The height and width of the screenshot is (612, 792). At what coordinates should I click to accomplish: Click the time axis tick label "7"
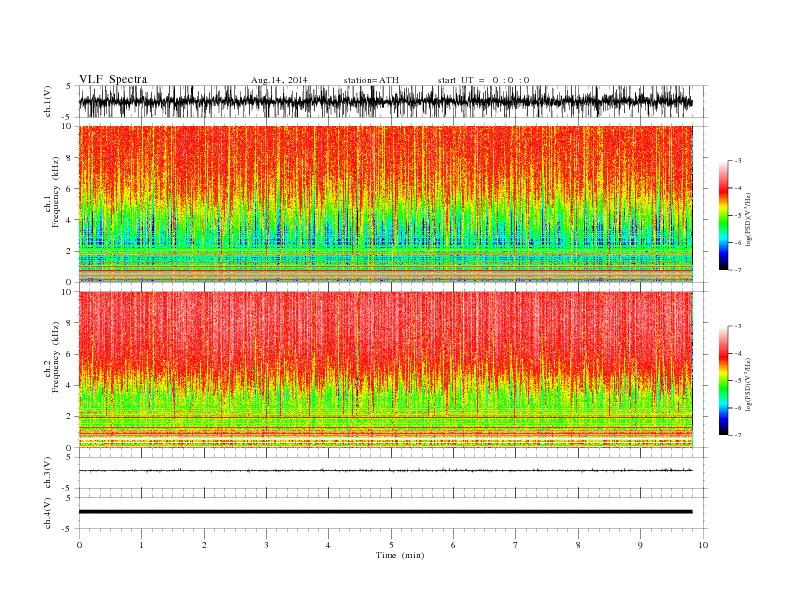(516, 545)
